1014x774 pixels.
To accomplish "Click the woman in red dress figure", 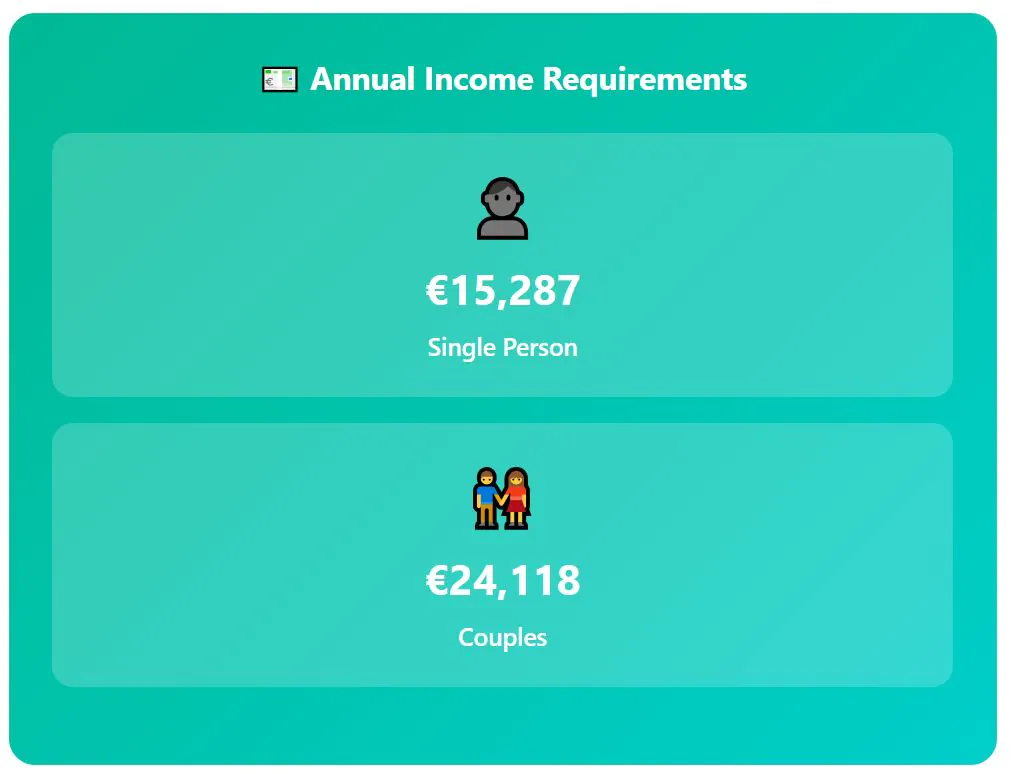I will (x=516, y=497).
